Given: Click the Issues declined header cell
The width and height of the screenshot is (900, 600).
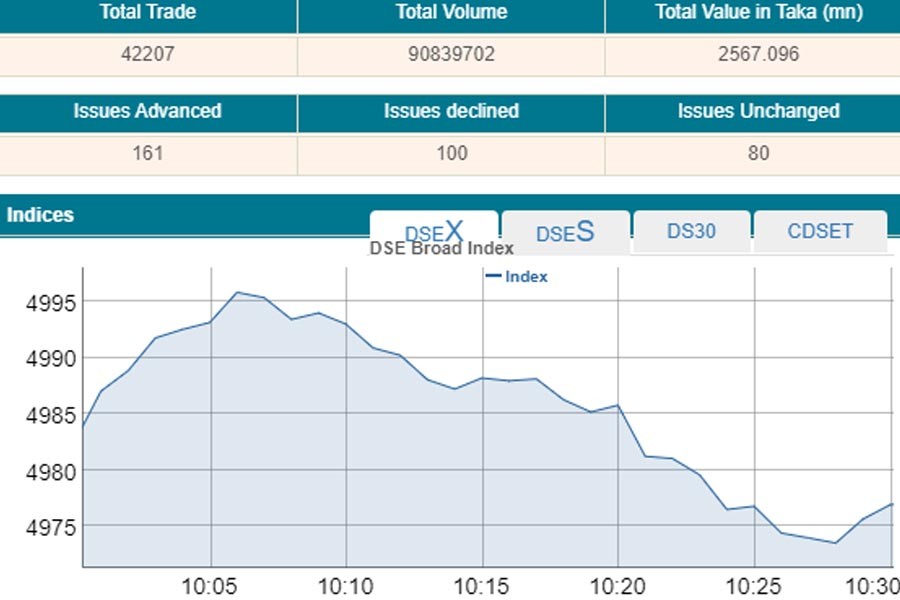Looking at the screenshot, I should pyautogui.click(x=451, y=112).
